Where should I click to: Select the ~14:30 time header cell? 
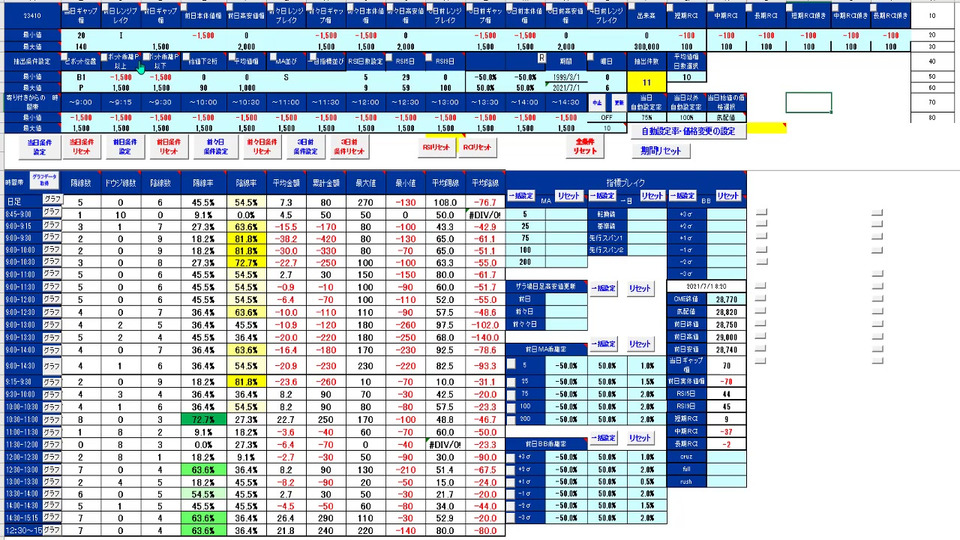(x=566, y=102)
